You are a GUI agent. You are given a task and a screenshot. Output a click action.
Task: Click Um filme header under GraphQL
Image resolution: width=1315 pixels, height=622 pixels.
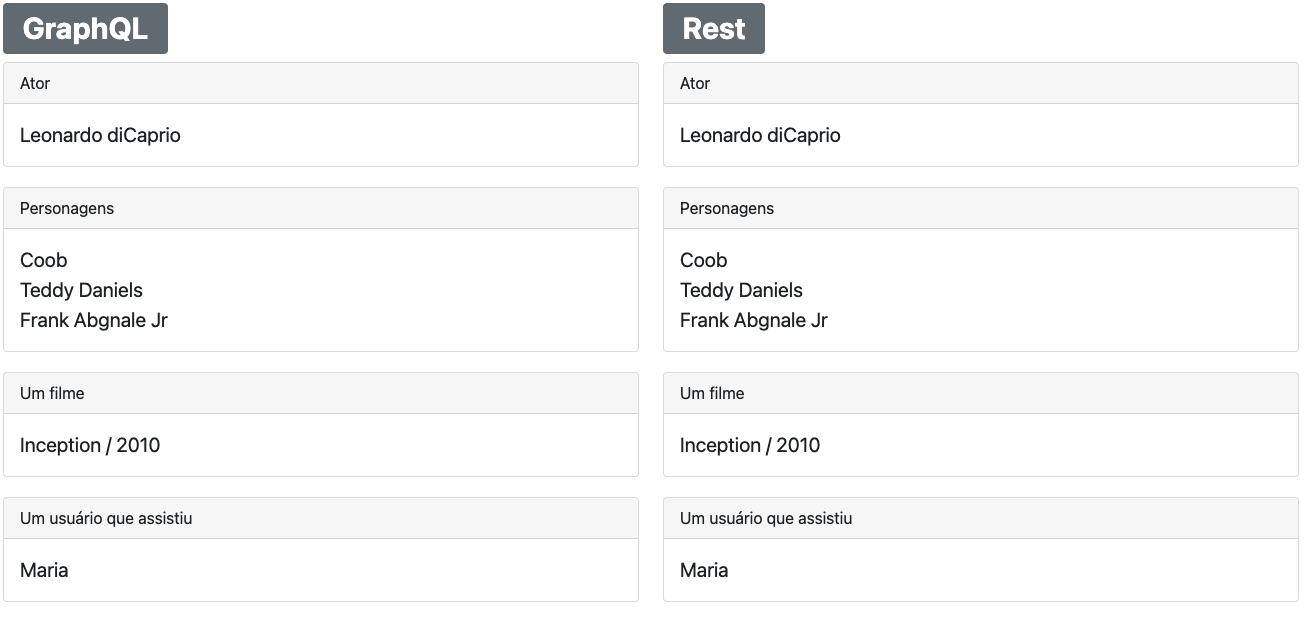point(52,394)
